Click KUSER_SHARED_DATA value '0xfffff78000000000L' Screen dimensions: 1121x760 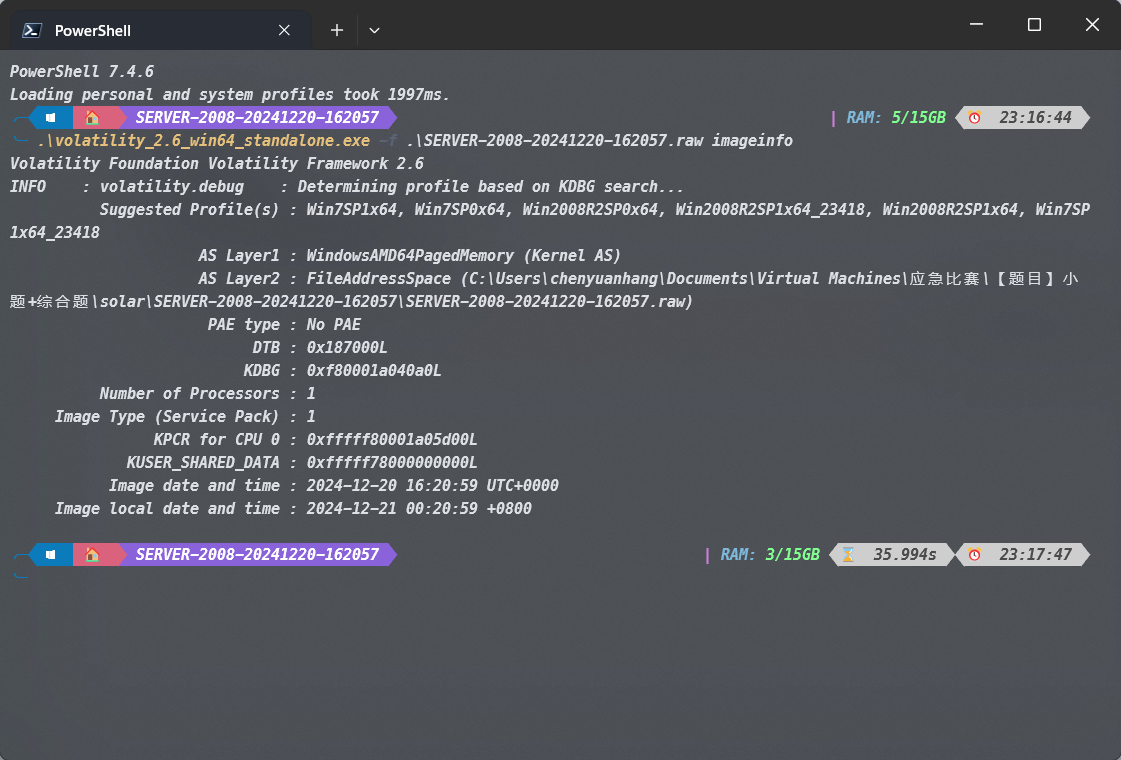pos(391,463)
